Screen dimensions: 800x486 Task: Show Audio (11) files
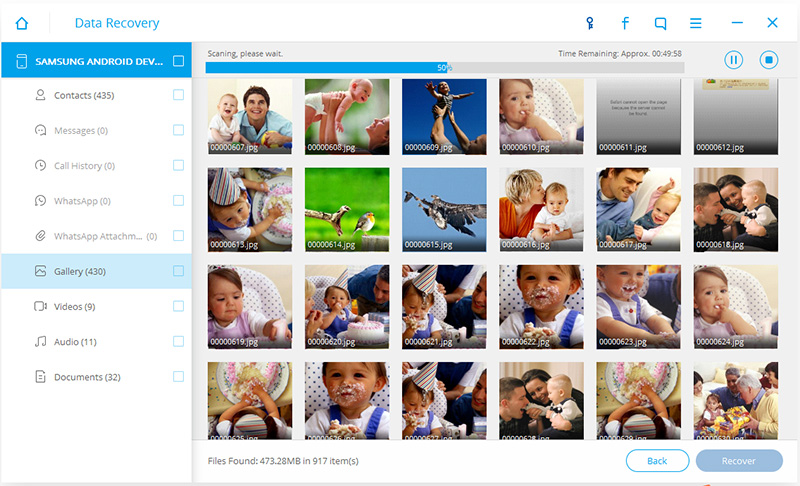coord(75,342)
